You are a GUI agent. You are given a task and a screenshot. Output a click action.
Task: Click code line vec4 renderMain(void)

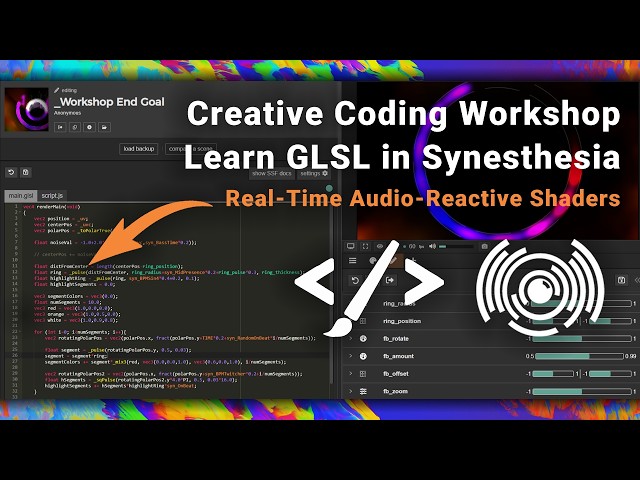(x=52, y=207)
